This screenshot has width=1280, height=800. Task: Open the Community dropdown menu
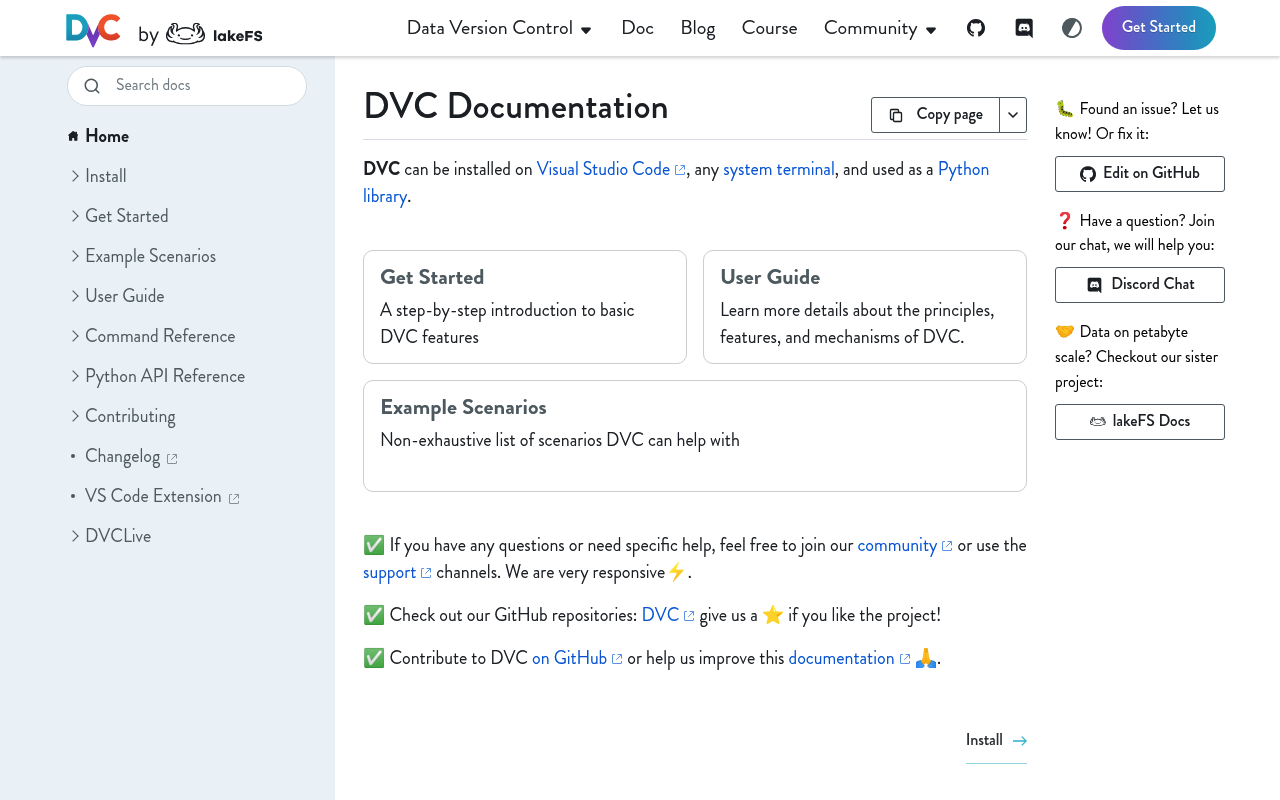tap(880, 28)
